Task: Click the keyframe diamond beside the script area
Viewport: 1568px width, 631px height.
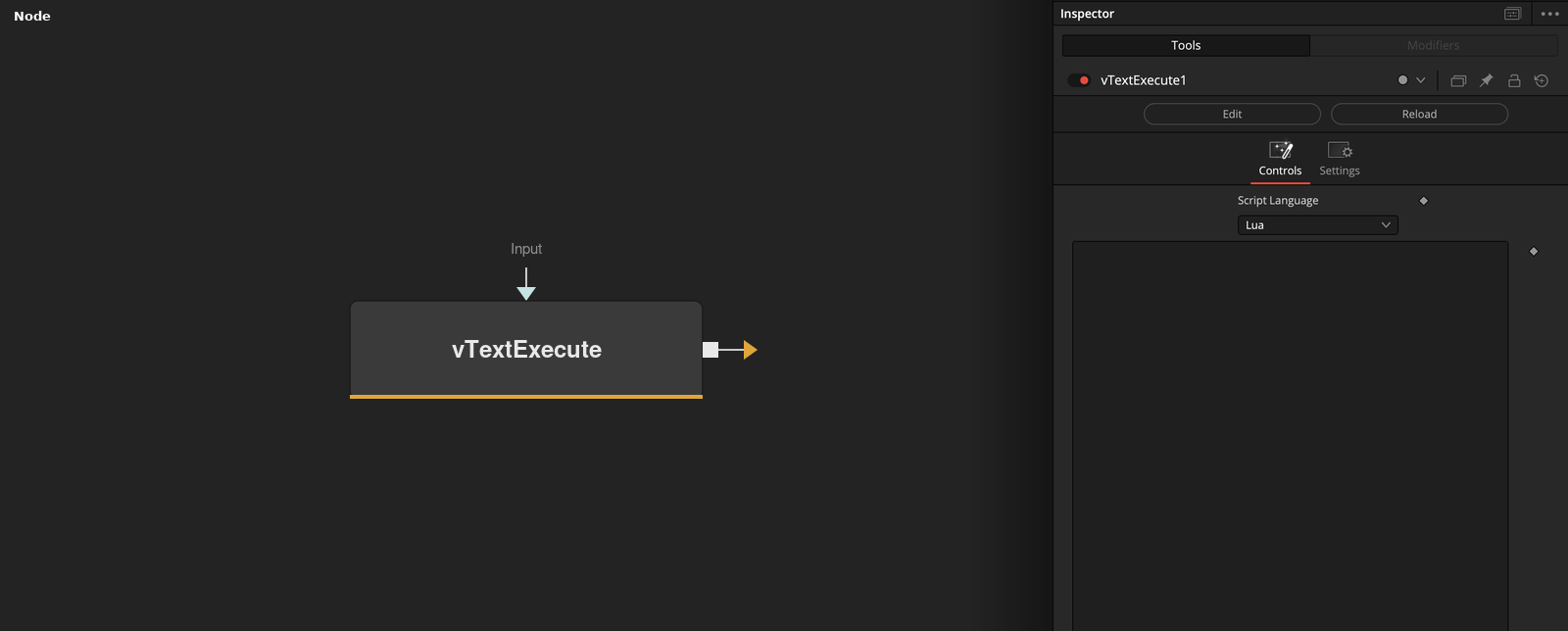Action: 1534,252
